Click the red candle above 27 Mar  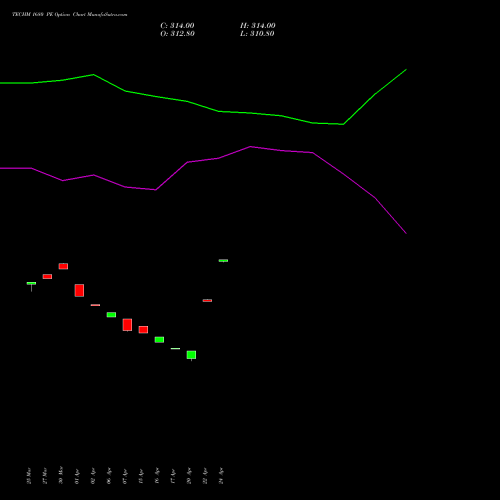[x=47, y=276]
